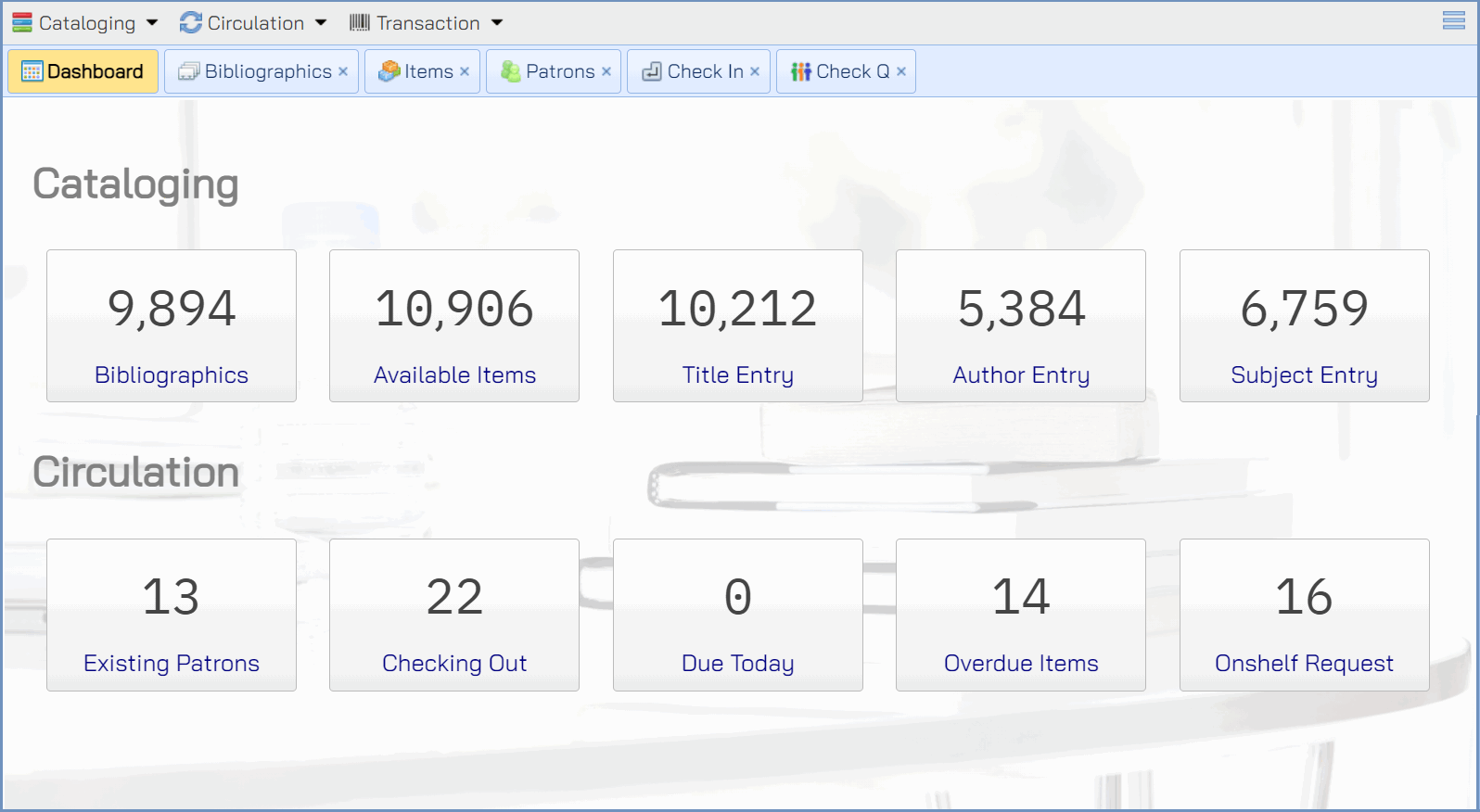Expand the Cataloging menu dropdown arrow

(152, 23)
